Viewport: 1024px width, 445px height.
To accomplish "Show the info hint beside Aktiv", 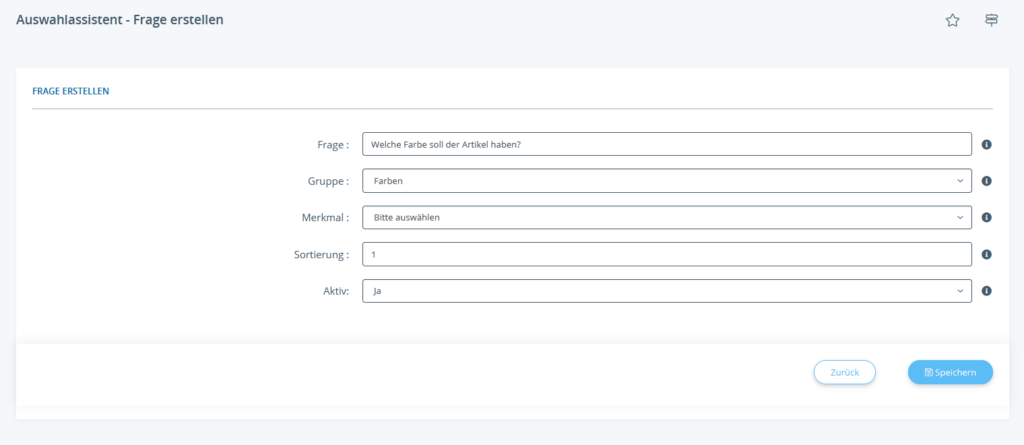I will click(986, 291).
